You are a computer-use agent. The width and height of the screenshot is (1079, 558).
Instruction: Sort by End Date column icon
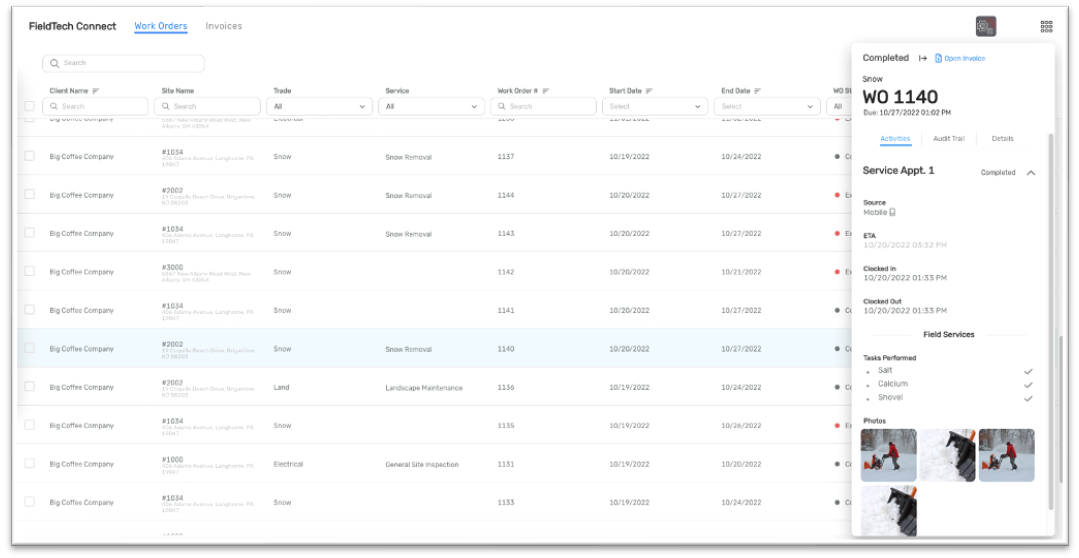click(758, 91)
